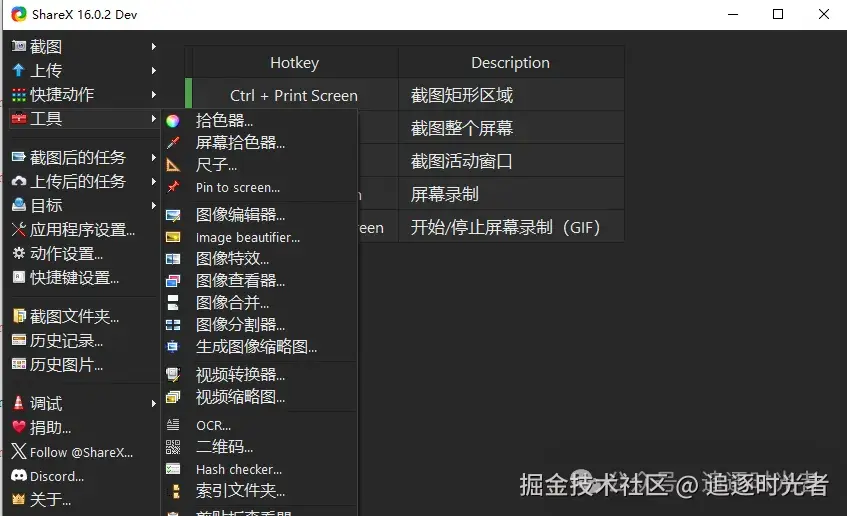
Task: Click the screenshots folder icon
Action: 19,316
